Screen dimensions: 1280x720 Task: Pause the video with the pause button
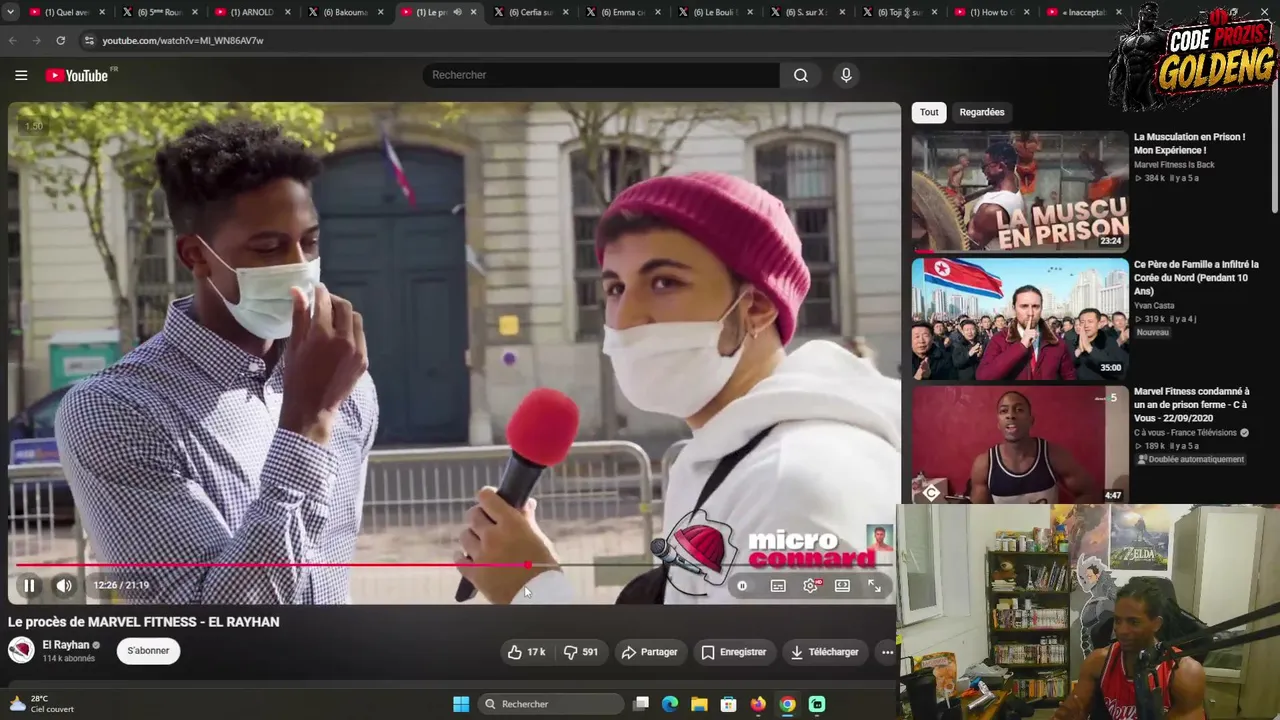point(29,586)
